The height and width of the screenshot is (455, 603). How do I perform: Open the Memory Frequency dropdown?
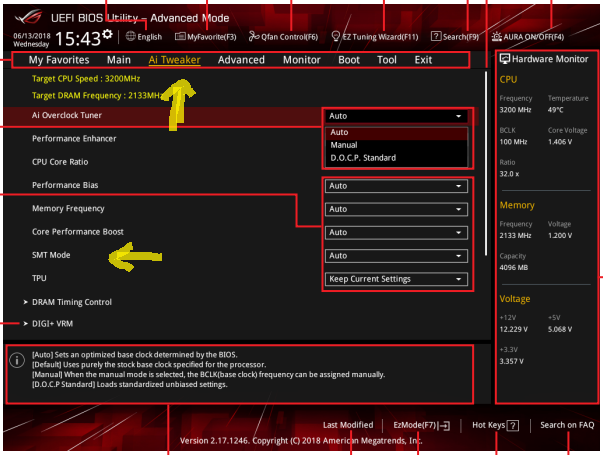[396, 209]
